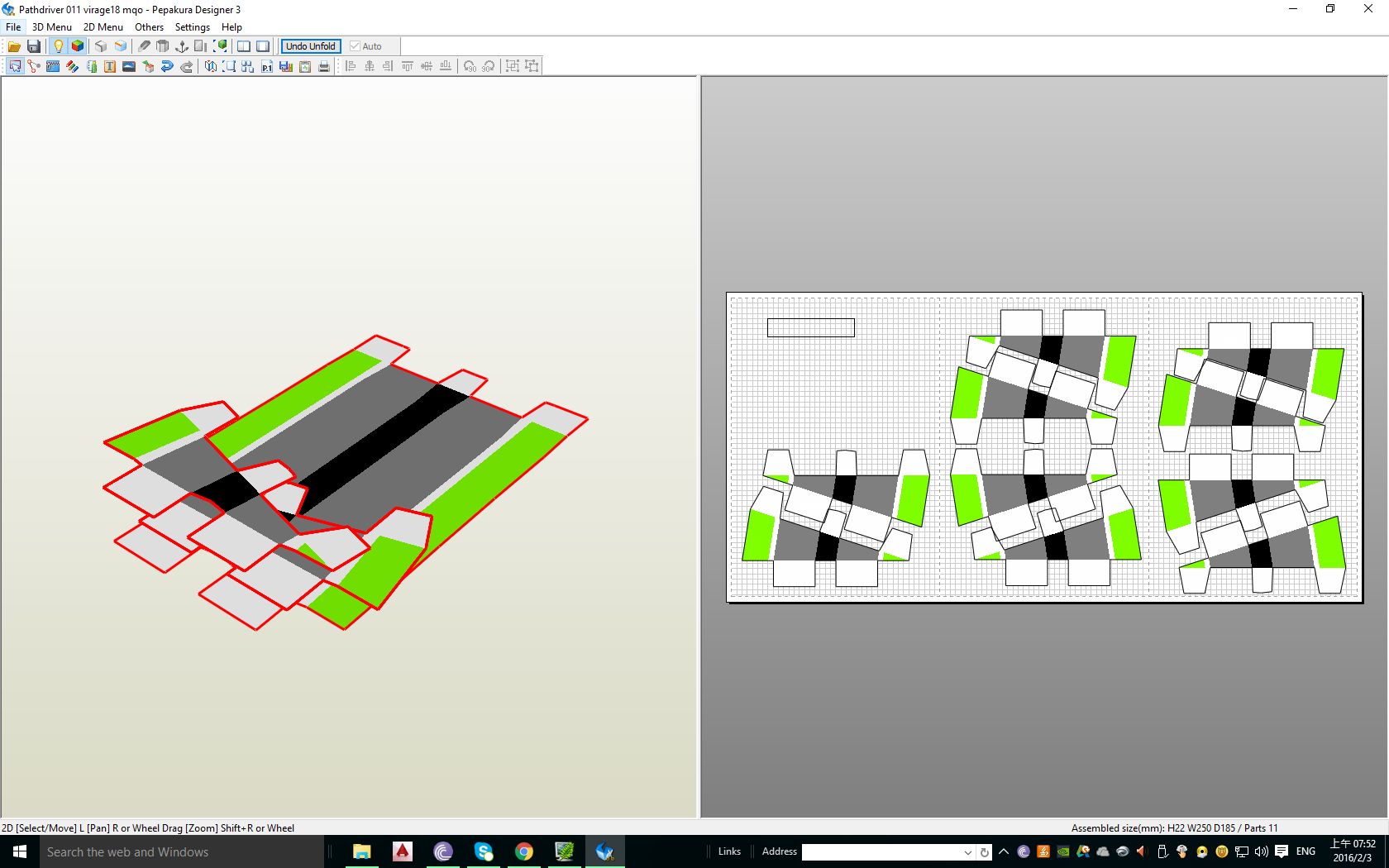Toggle the colored cube texture display

point(78,46)
